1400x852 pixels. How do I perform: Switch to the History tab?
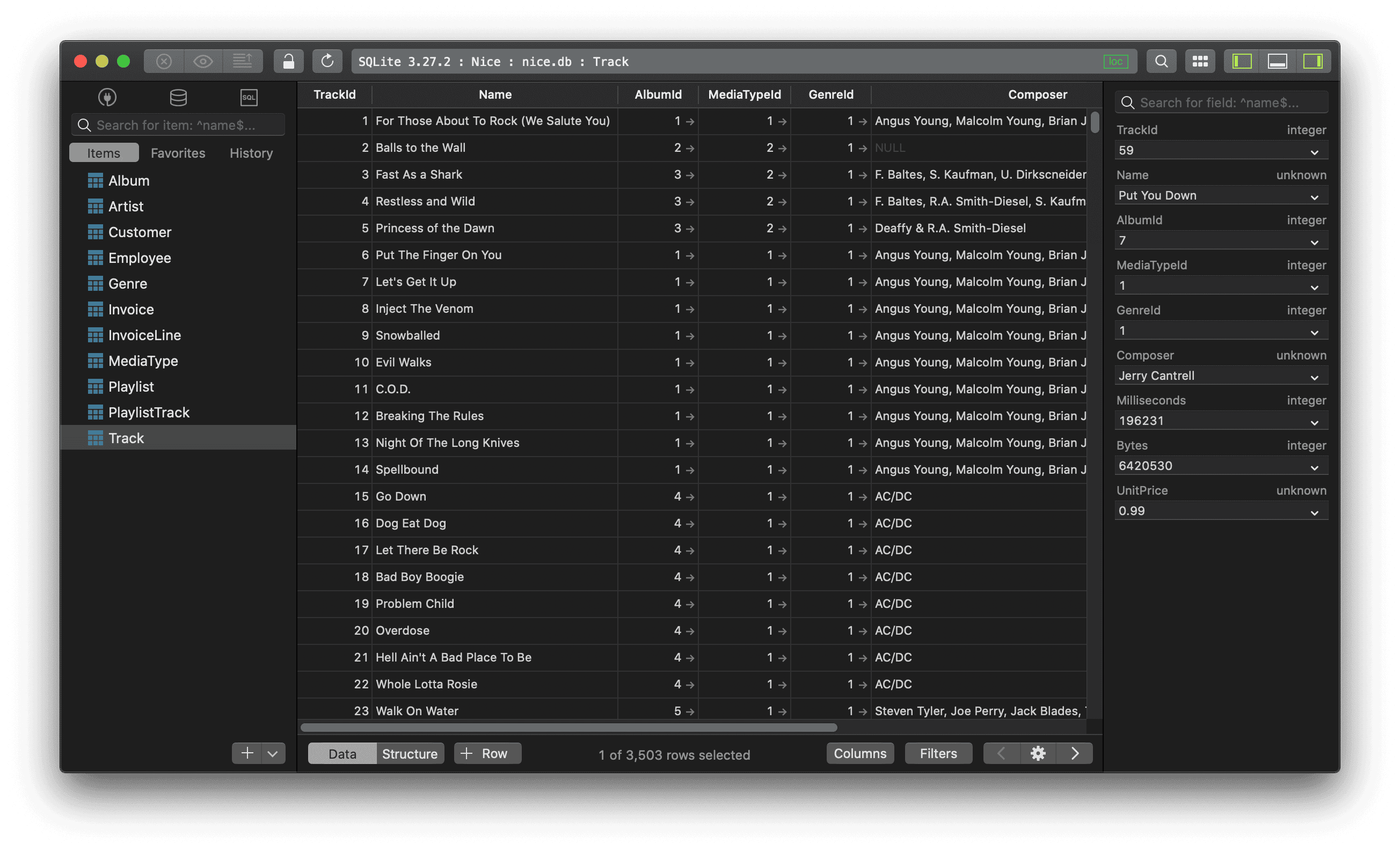(x=251, y=153)
